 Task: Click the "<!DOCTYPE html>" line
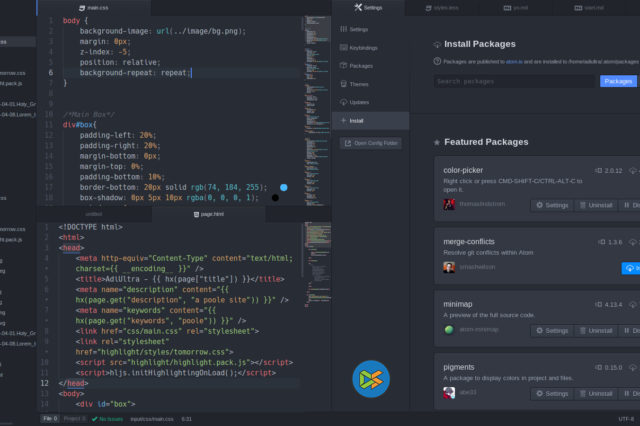[x=90, y=227]
